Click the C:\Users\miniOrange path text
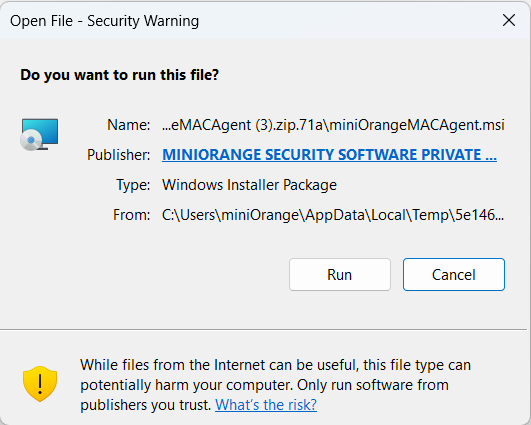This screenshot has height=425, width=531. (x=333, y=215)
